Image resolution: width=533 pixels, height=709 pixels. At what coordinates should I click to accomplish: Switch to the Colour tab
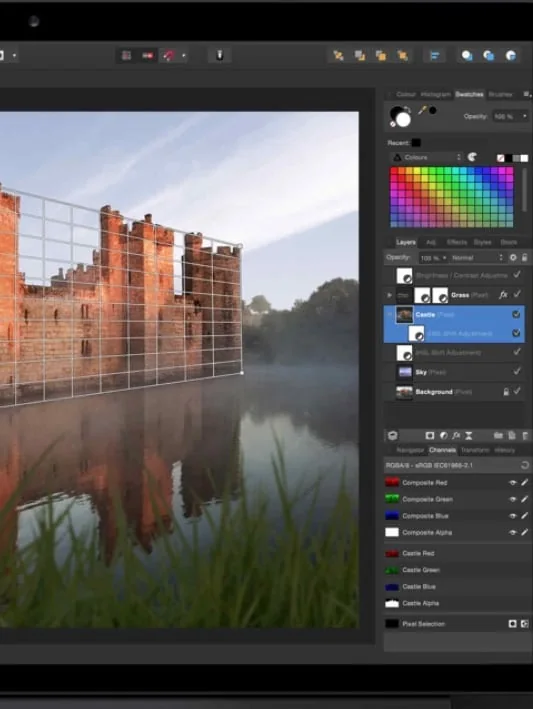[406, 94]
